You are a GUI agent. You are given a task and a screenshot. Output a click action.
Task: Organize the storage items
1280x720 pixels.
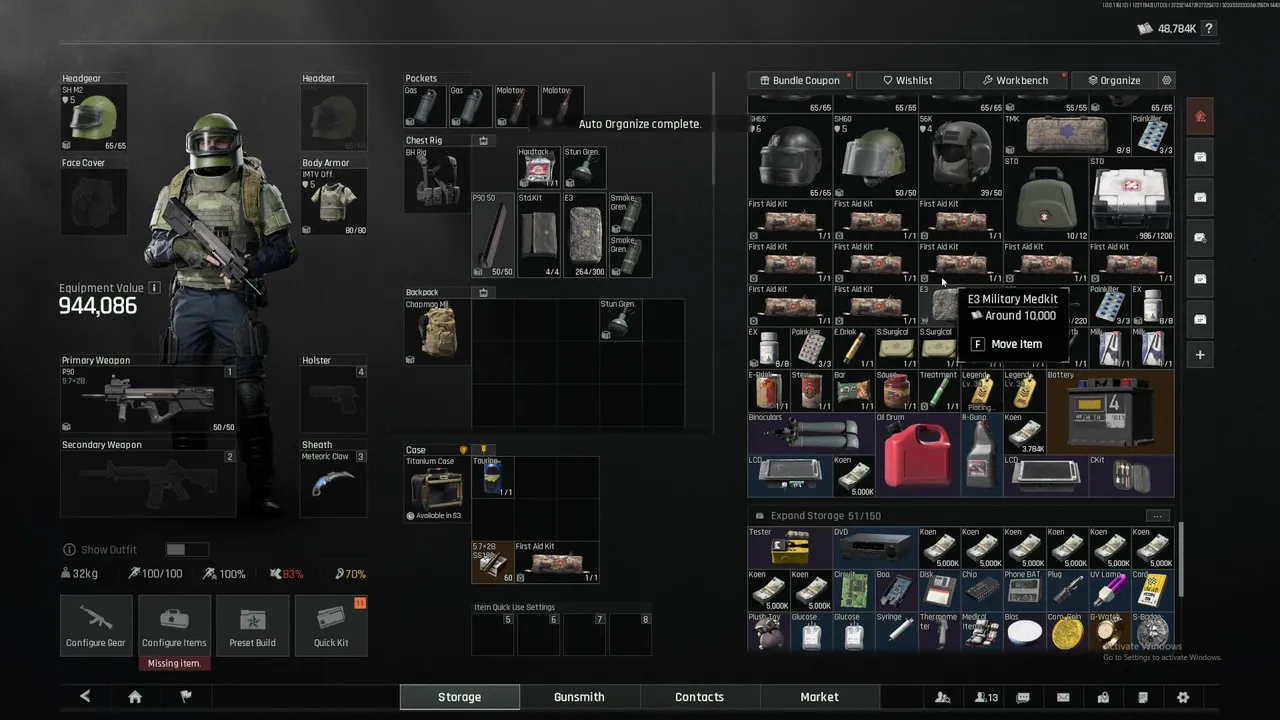coord(1113,80)
